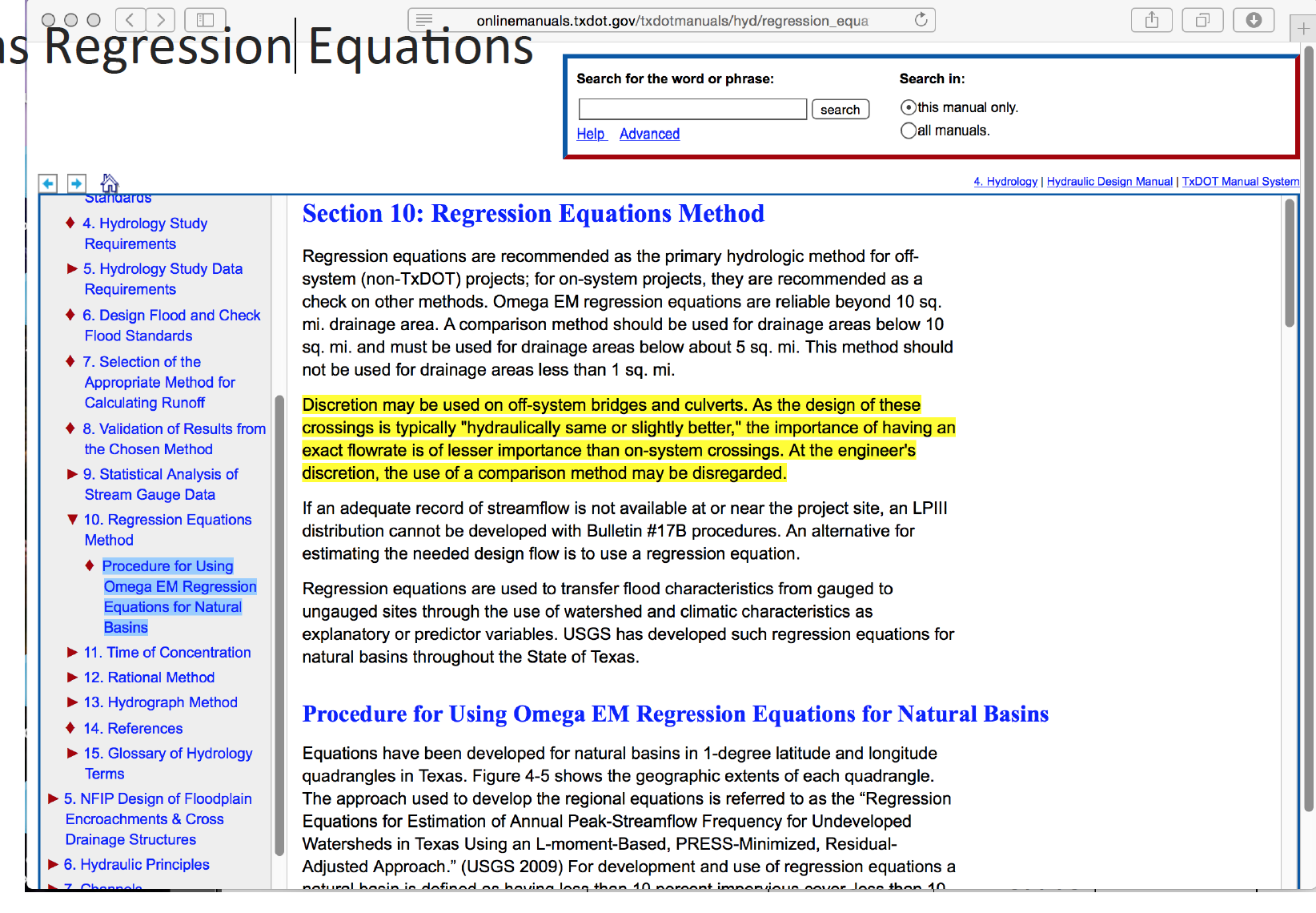Viewport: 1316px width, 913px height.
Task: Select the 'this manual only' radio button
Action: pos(909,107)
